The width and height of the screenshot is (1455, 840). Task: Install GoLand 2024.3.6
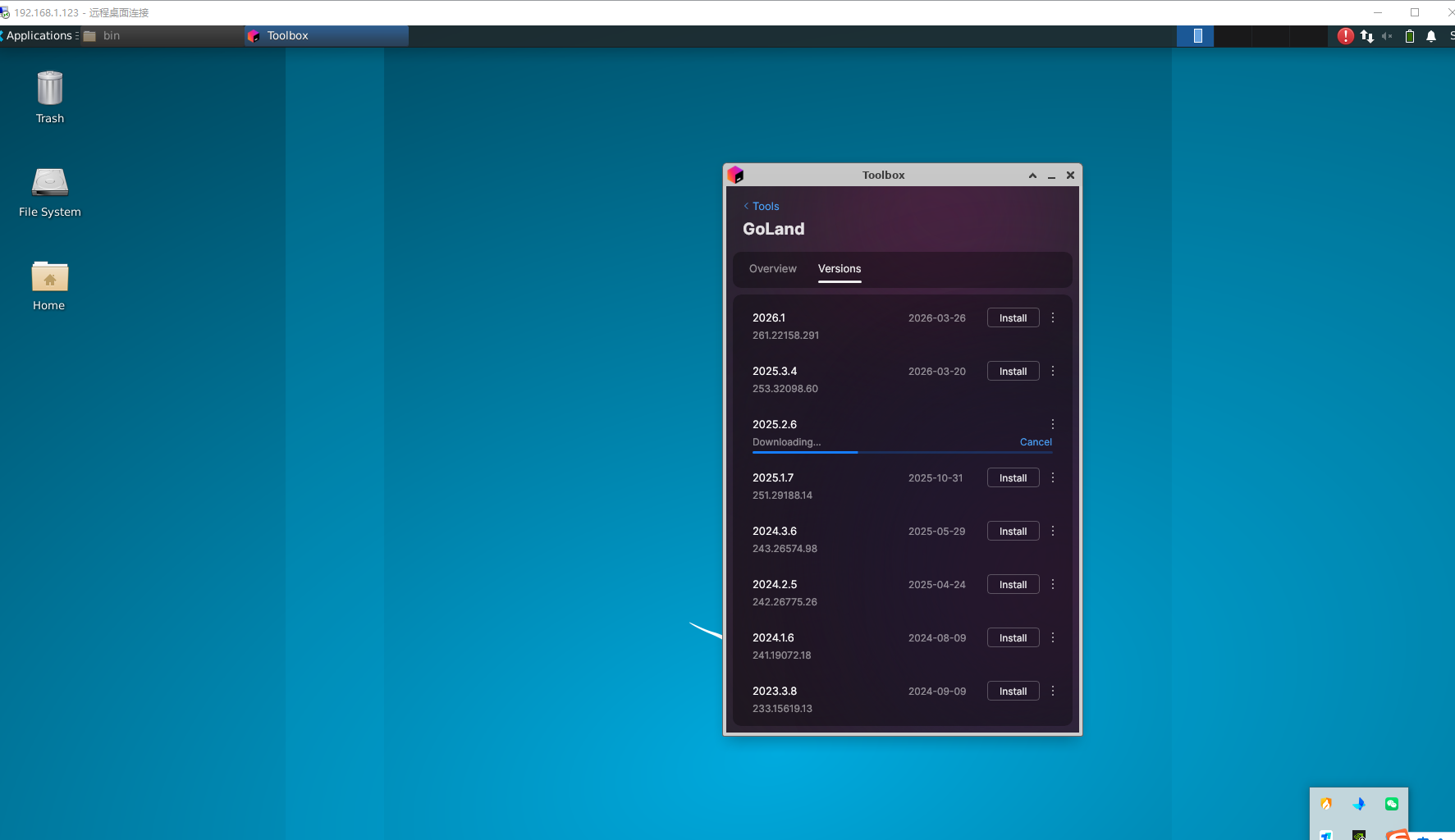(x=1013, y=531)
